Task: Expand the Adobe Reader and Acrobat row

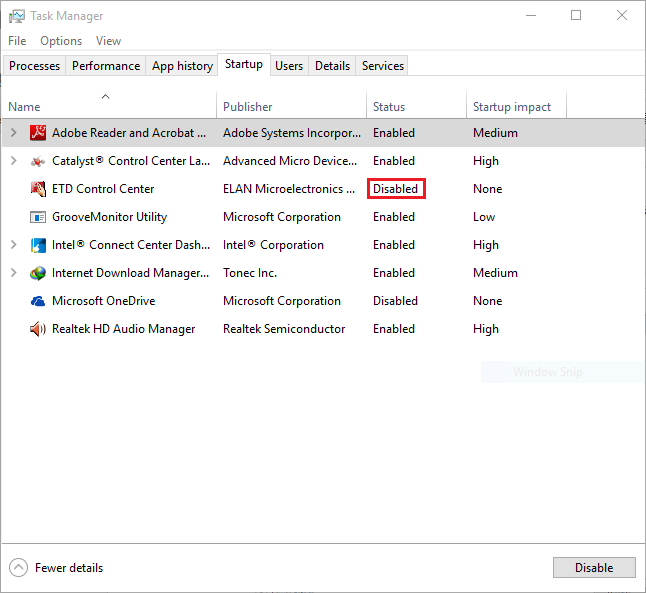Action: [x=14, y=133]
